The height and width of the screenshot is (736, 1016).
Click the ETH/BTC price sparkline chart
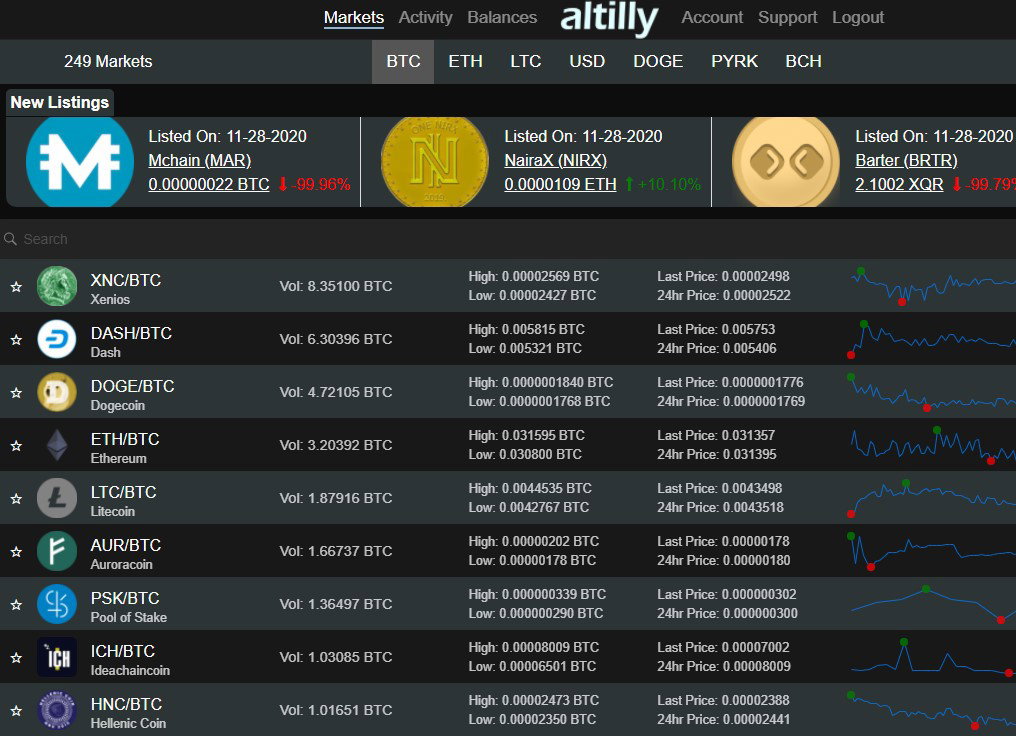click(932, 445)
